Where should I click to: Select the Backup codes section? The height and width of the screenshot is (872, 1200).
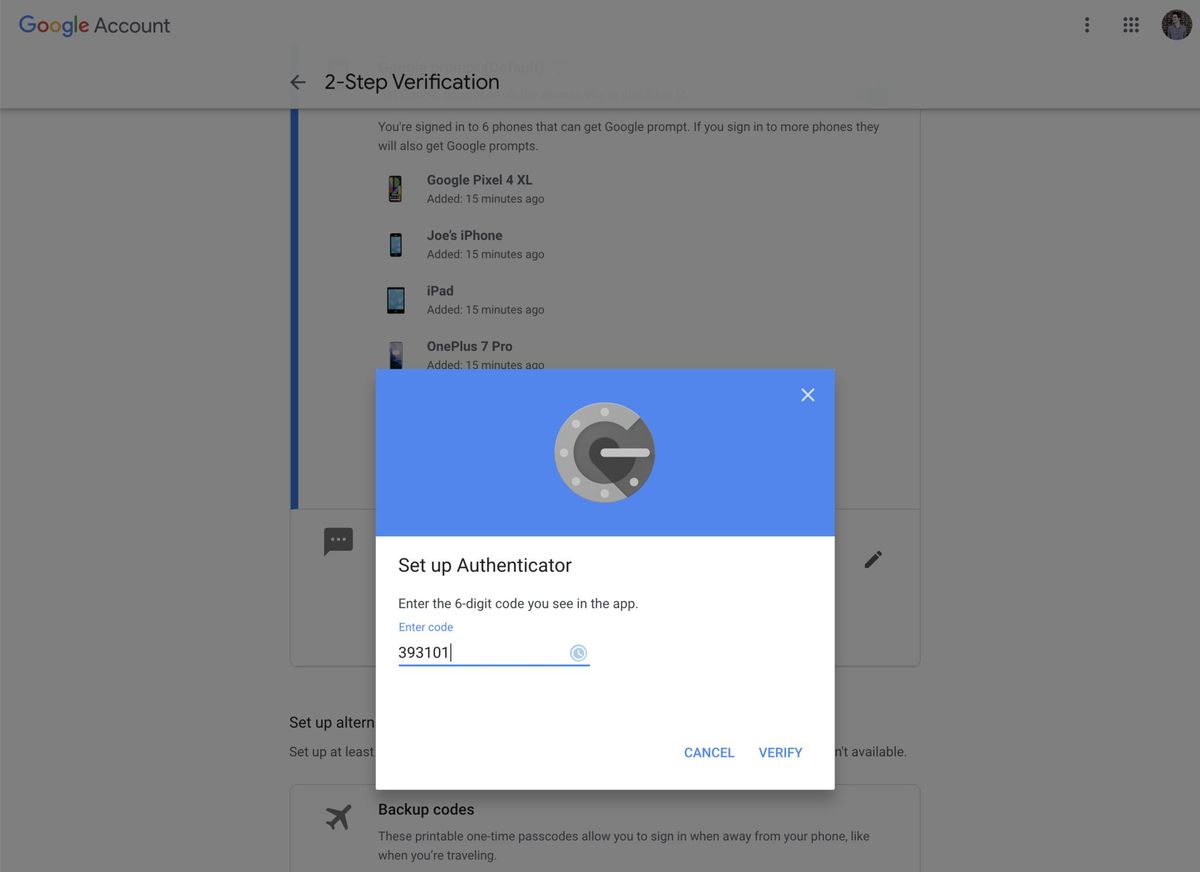(x=427, y=809)
